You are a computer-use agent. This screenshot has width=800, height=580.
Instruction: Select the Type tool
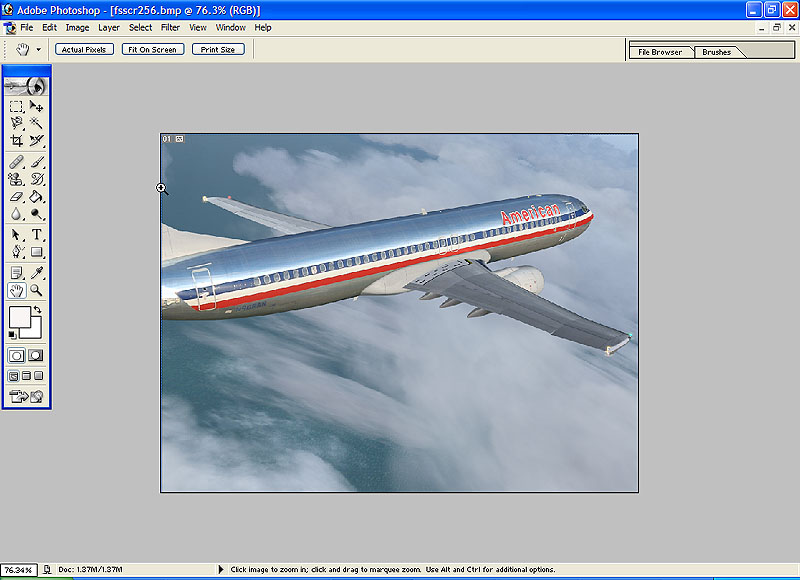coord(37,235)
